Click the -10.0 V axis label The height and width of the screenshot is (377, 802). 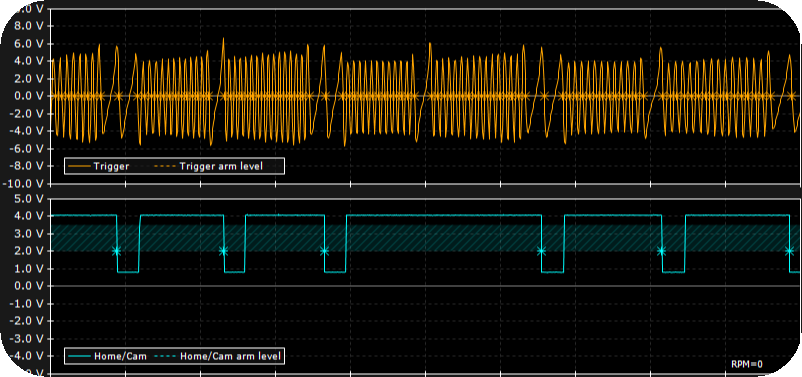coord(26,183)
